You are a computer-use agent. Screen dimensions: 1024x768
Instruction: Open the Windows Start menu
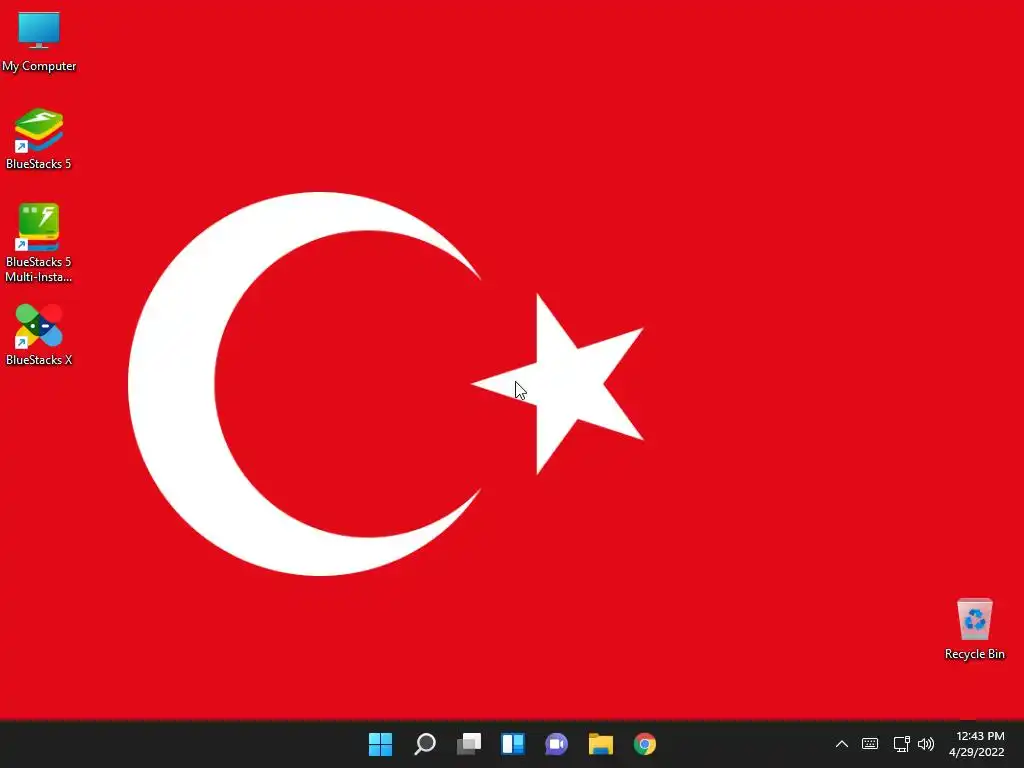click(x=380, y=744)
